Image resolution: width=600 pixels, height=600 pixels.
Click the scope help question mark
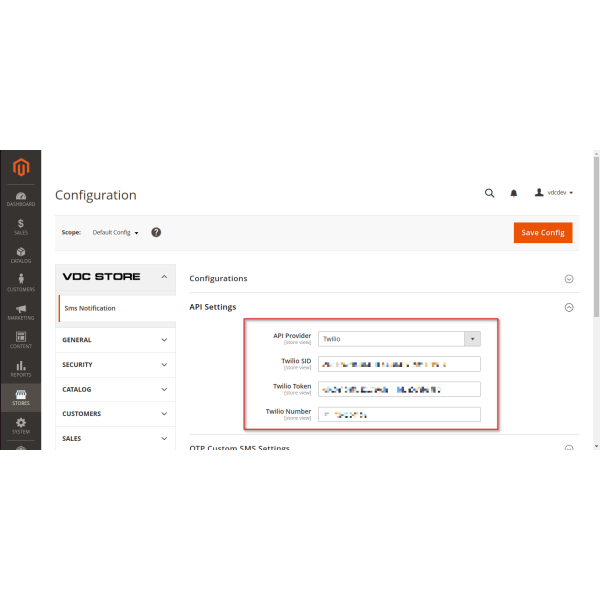click(x=156, y=232)
